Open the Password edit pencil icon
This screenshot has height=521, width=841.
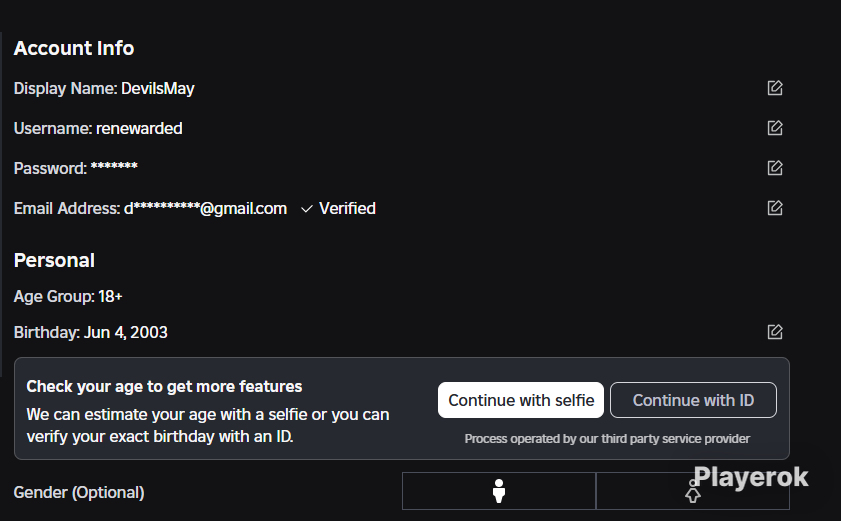tap(774, 168)
